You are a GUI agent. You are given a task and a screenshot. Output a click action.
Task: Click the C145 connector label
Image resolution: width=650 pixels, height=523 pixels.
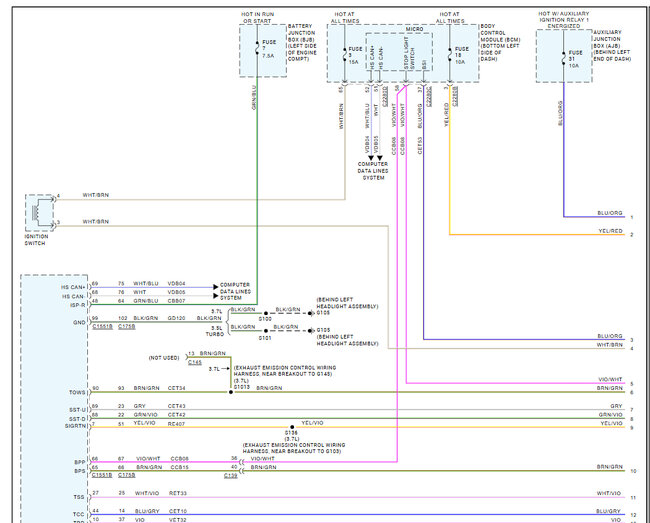tap(195, 362)
